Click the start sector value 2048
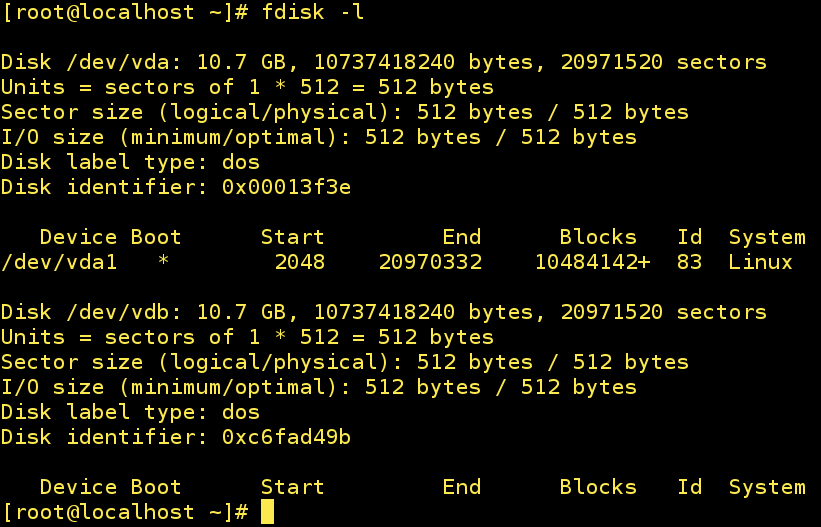 (299, 262)
